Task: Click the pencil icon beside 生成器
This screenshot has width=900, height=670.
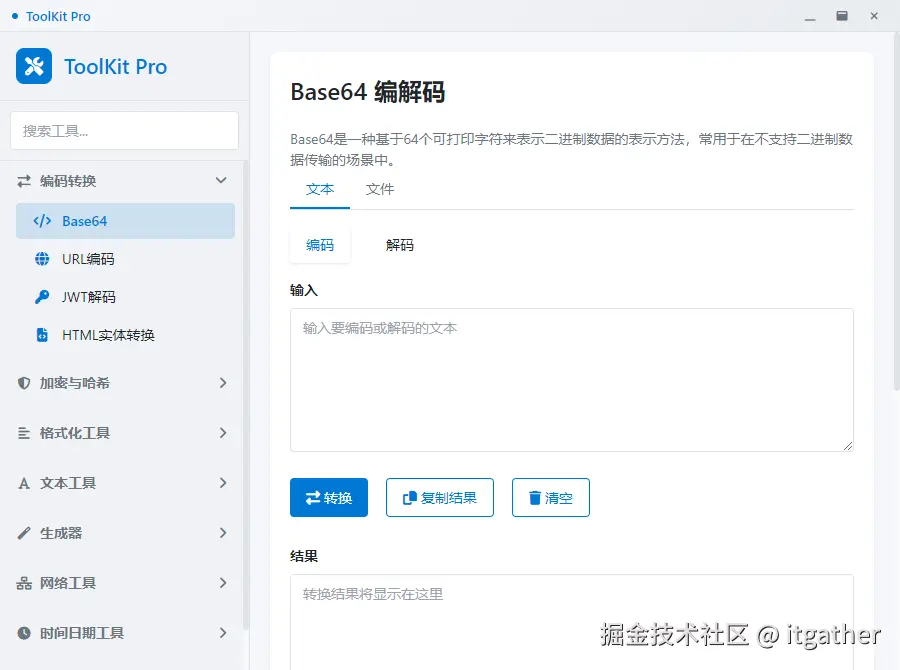Action: [24, 533]
